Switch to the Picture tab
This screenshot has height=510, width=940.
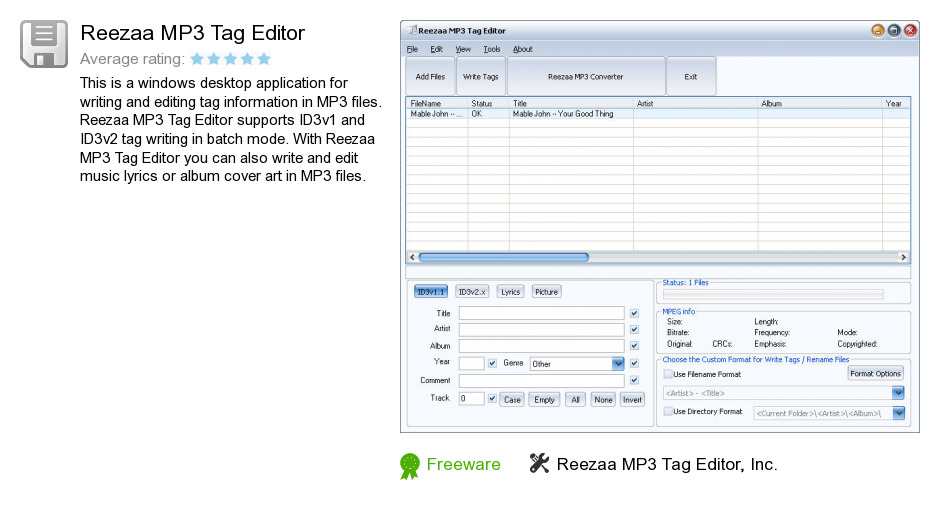[546, 292]
